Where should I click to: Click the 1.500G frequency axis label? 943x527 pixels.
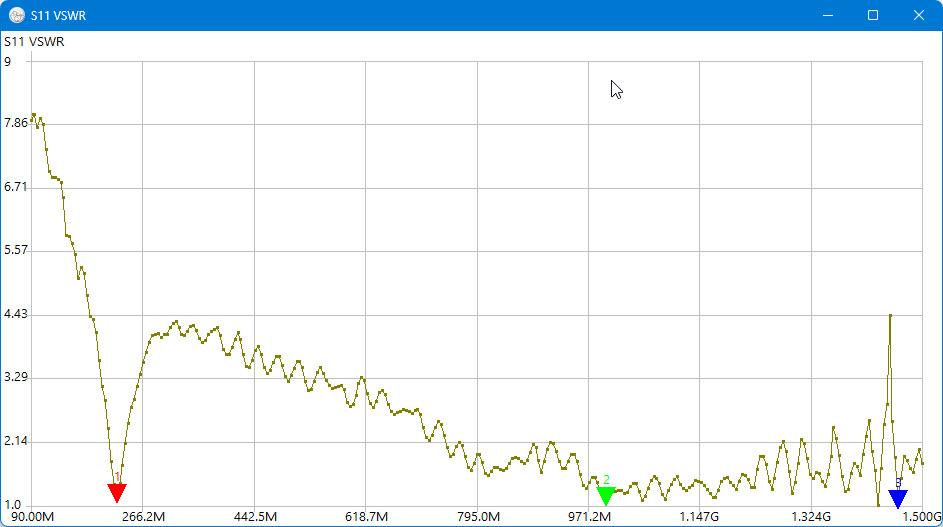tap(922, 517)
